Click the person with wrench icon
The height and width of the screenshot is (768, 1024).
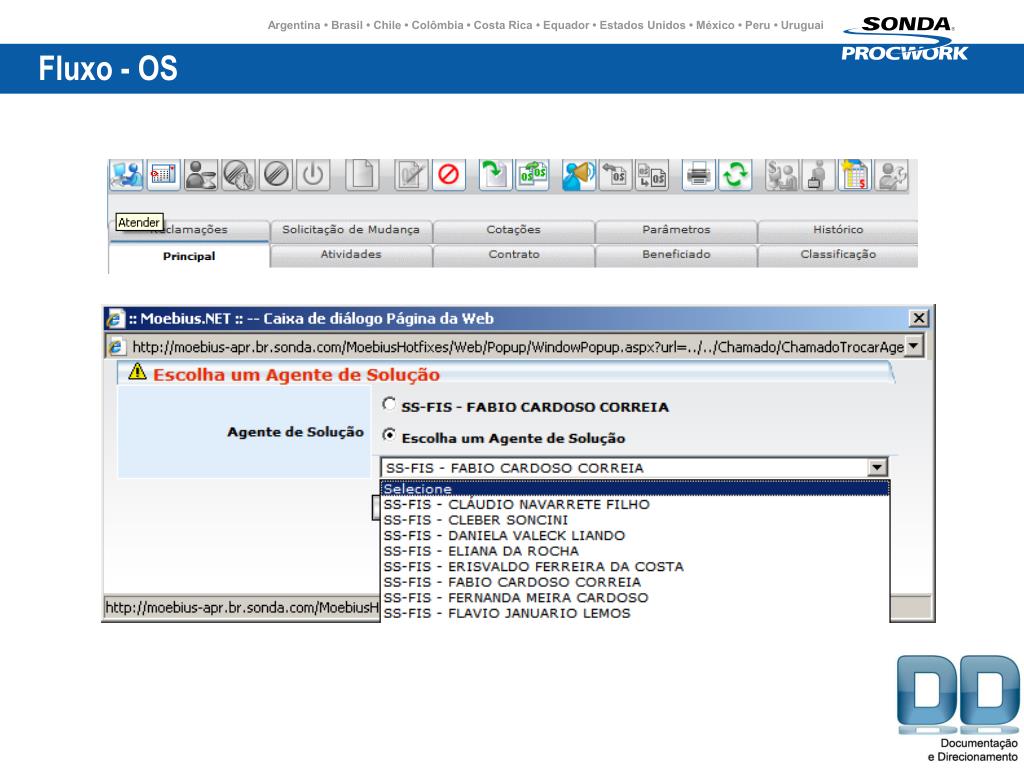click(x=891, y=175)
